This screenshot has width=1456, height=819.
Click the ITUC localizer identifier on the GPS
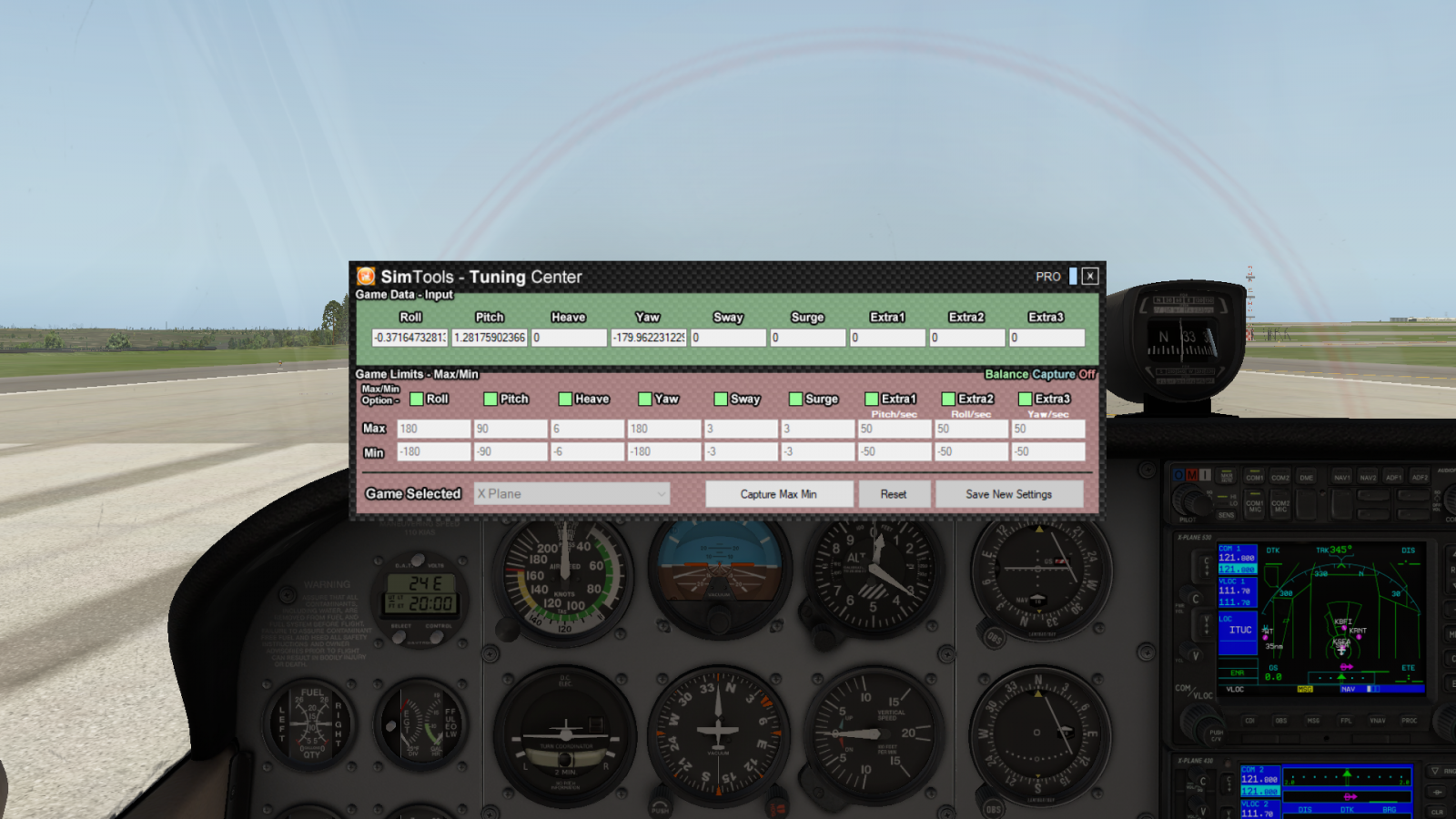point(1240,630)
